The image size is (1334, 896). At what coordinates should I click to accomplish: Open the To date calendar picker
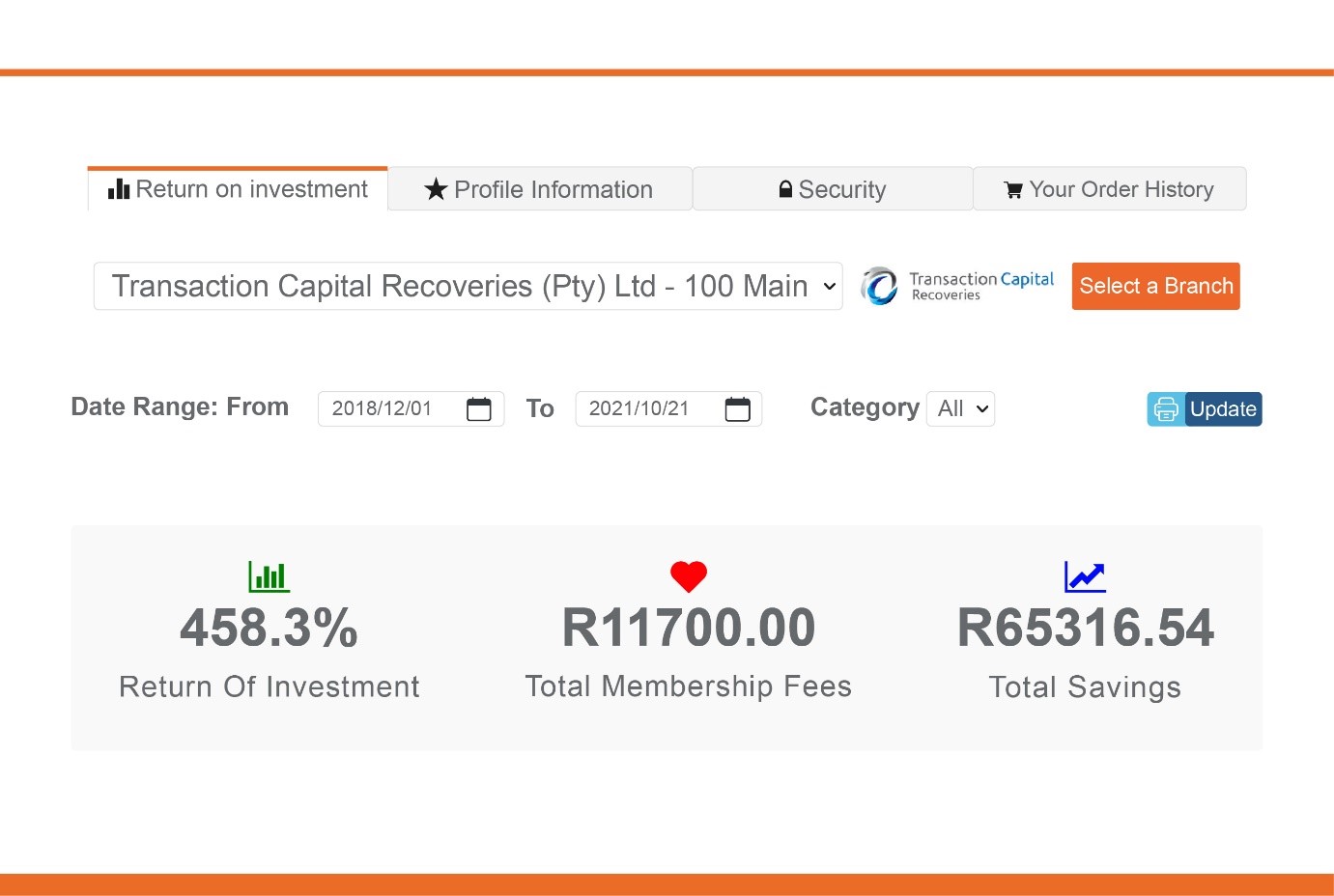(737, 409)
